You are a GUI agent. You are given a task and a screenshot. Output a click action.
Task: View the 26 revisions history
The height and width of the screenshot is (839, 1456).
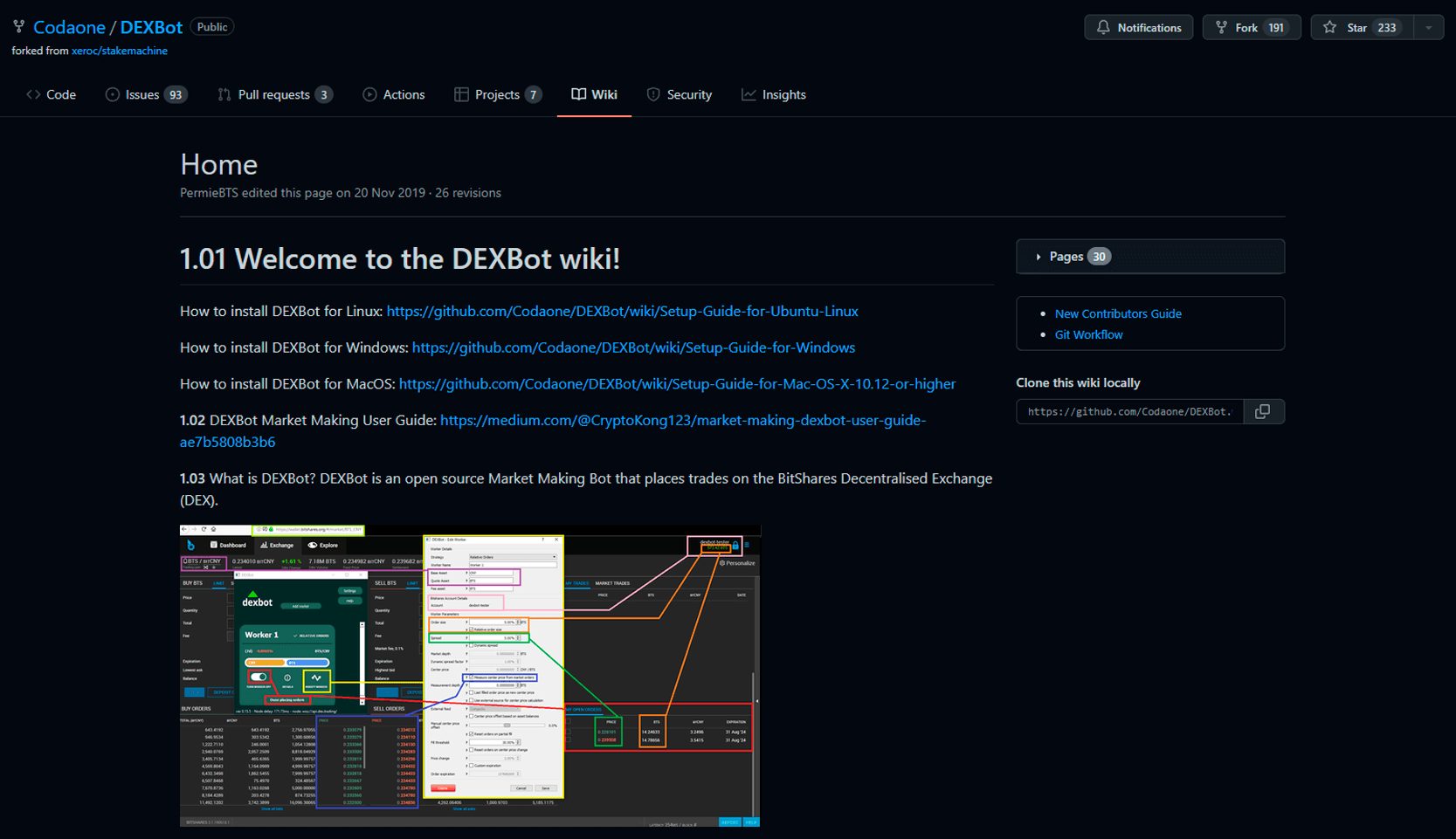pos(468,193)
